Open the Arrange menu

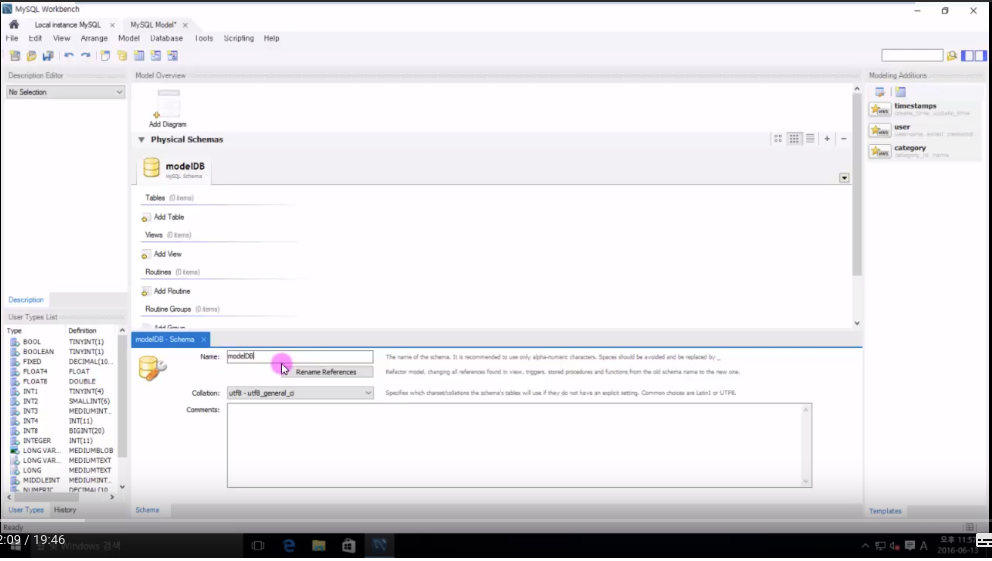94,39
